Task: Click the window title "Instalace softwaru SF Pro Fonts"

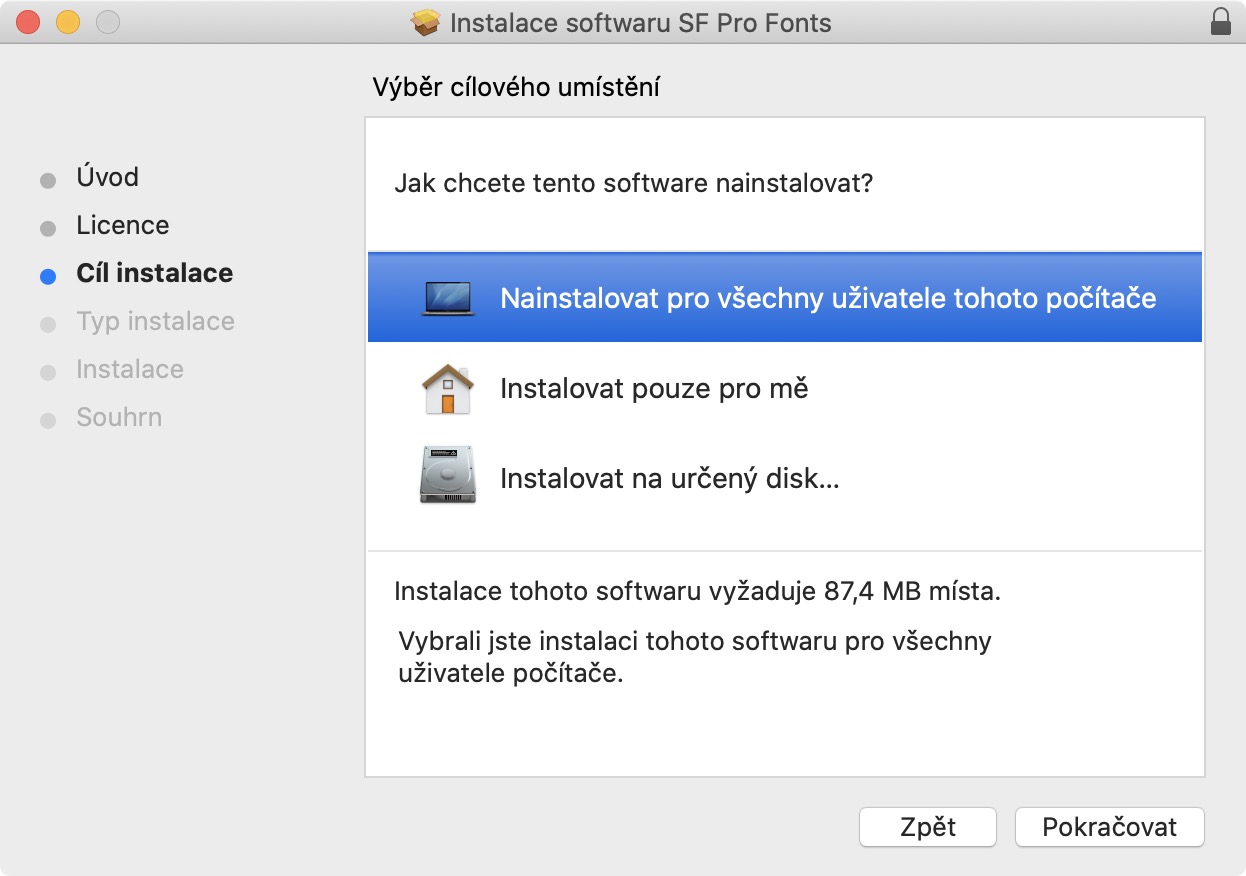Action: (640, 23)
